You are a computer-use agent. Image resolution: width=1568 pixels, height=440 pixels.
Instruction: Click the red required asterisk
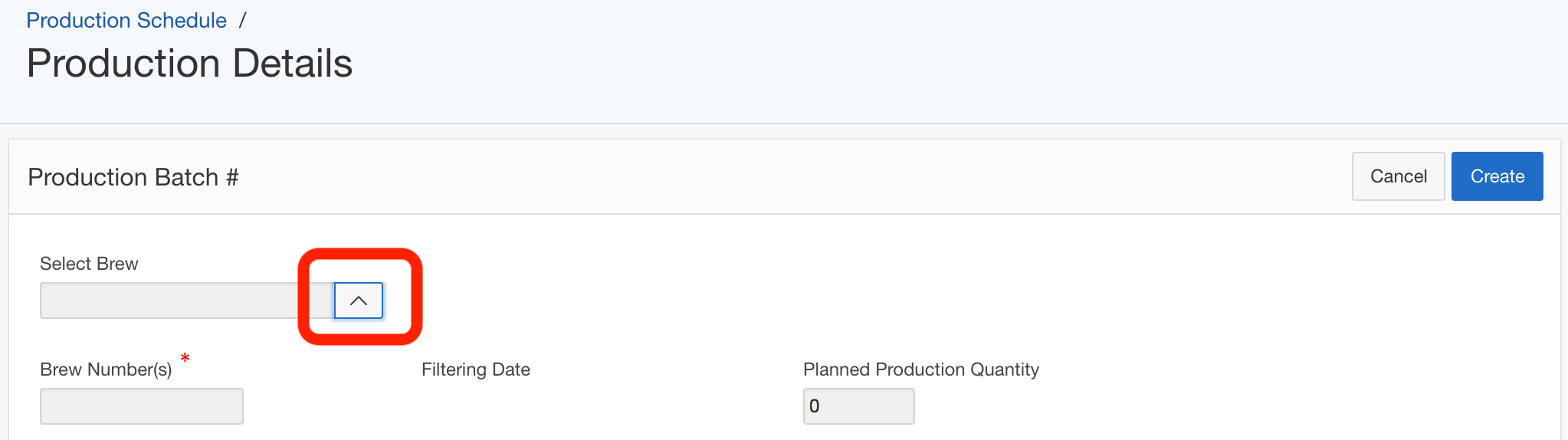(185, 358)
